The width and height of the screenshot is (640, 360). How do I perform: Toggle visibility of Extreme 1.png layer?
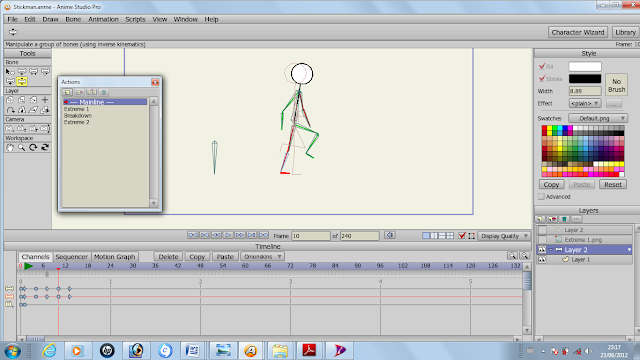coord(542,240)
